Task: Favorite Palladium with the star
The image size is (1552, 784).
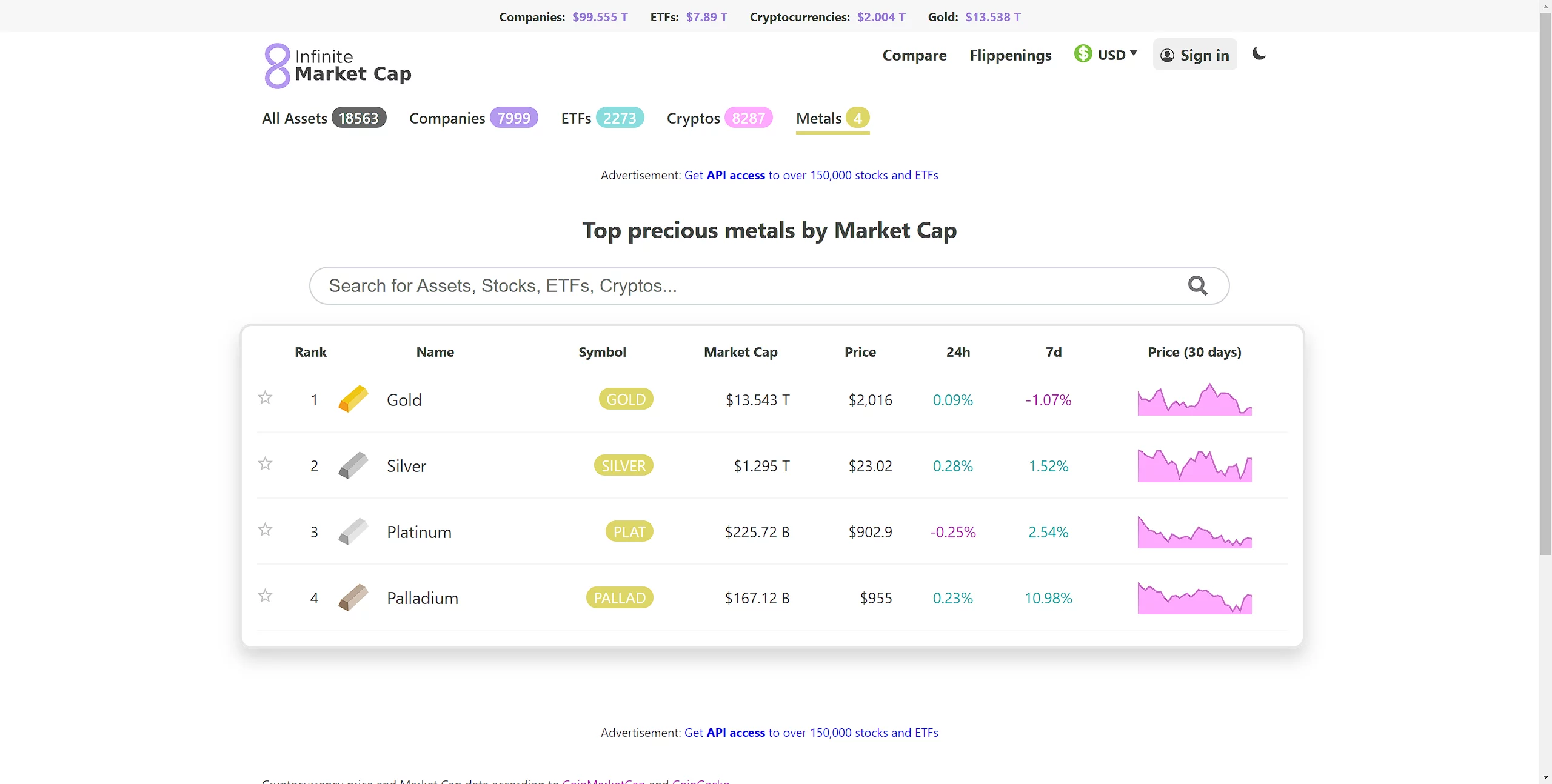Action: click(x=265, y=596)
